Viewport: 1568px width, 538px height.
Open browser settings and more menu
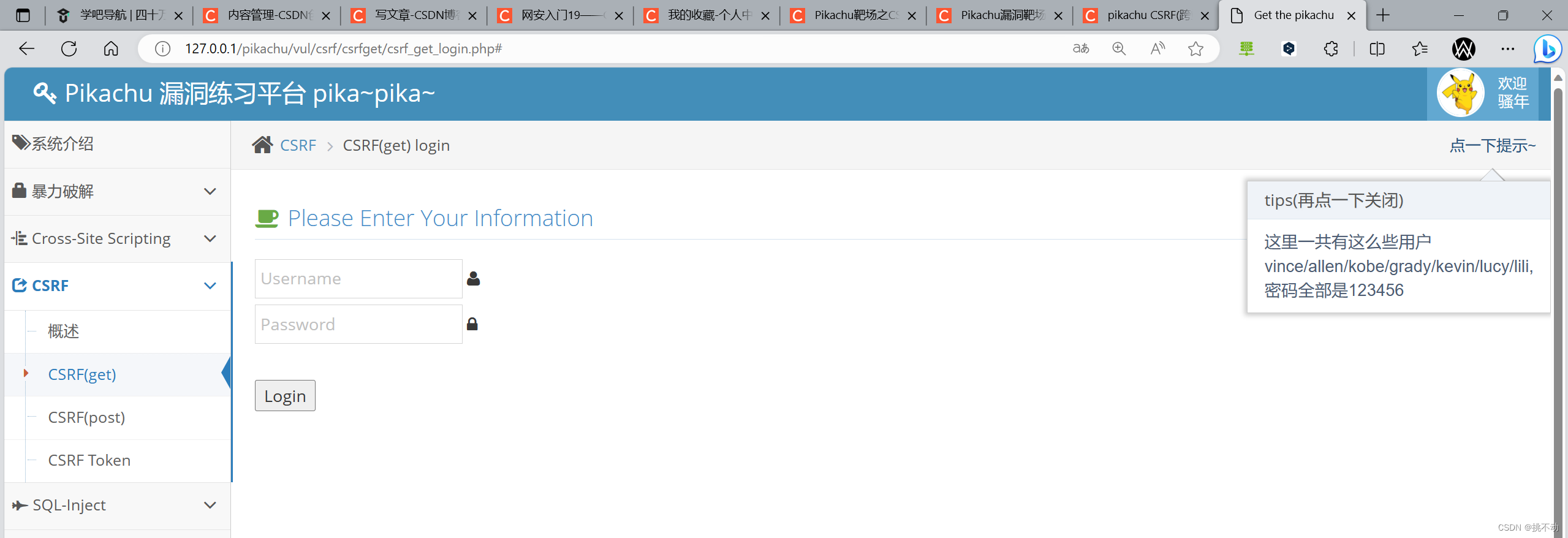point(1508,48)
